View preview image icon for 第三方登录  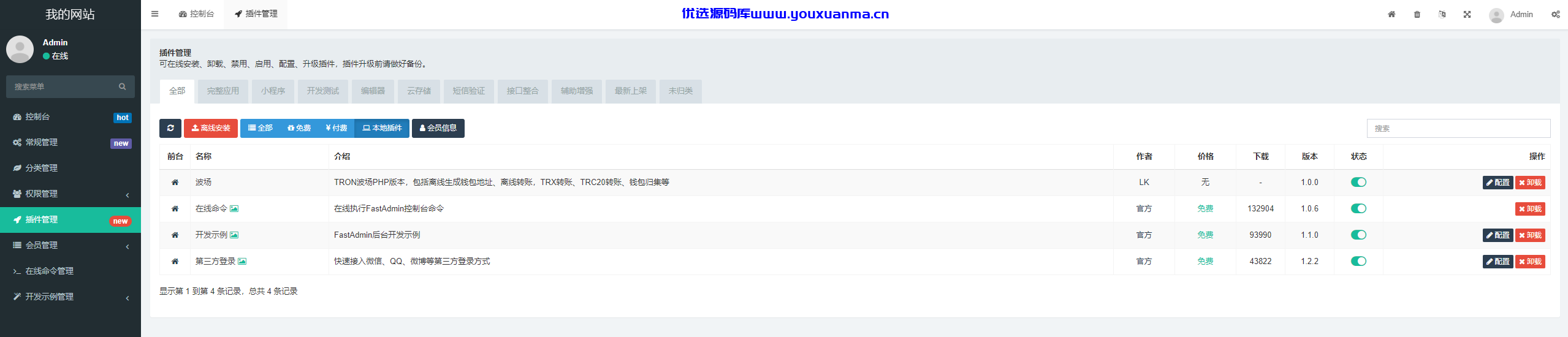(x=242, y=262)
